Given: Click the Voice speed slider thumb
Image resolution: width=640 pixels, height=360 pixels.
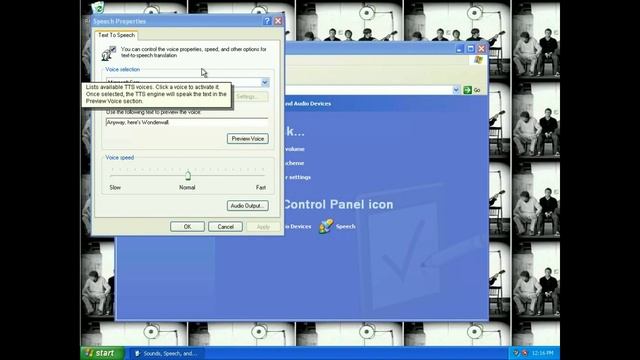Looking at the screenshot, I should [188, 176].
